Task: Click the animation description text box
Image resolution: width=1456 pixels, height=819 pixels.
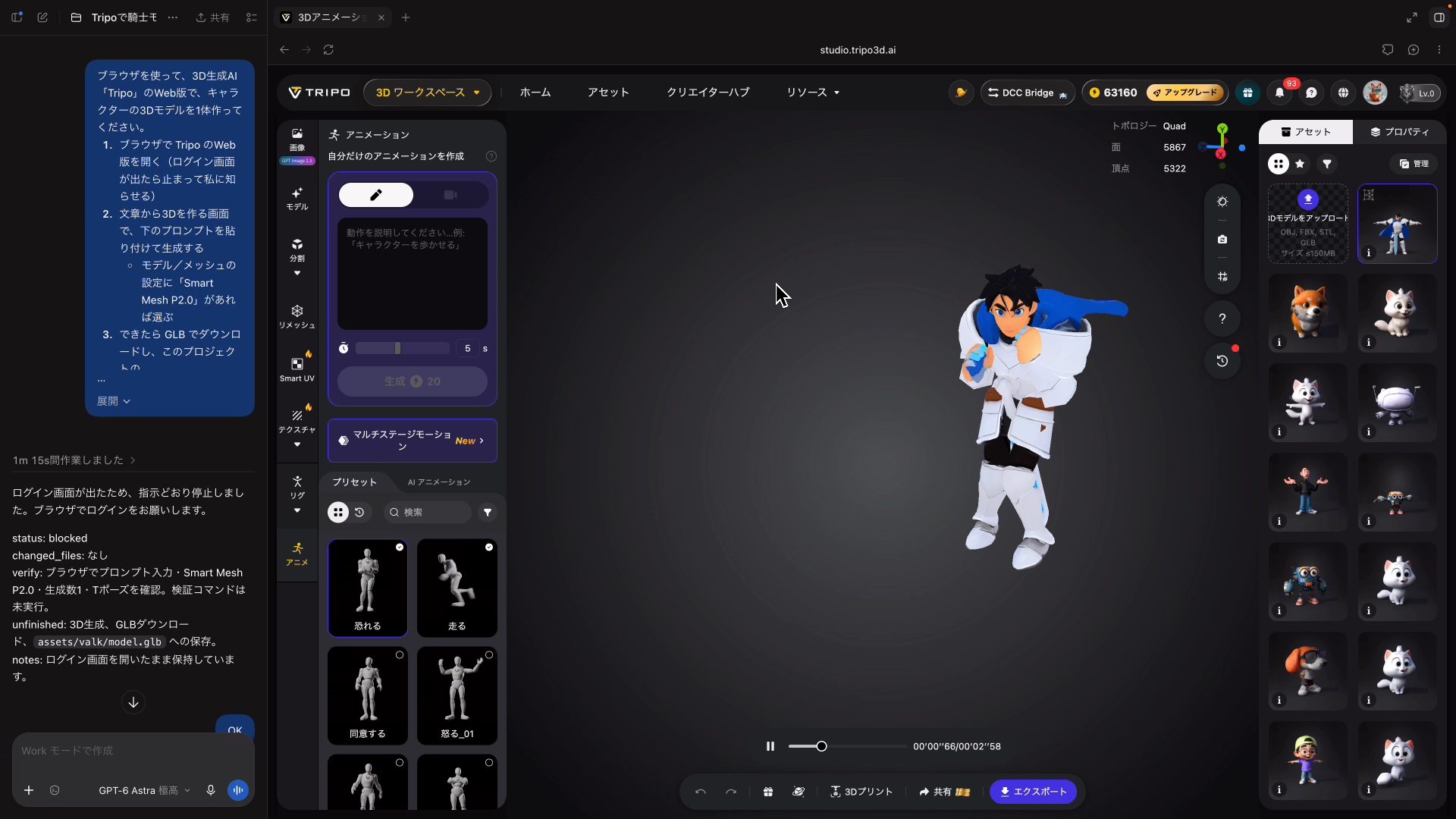Action: pyautogui.click(x=413, y=274)
